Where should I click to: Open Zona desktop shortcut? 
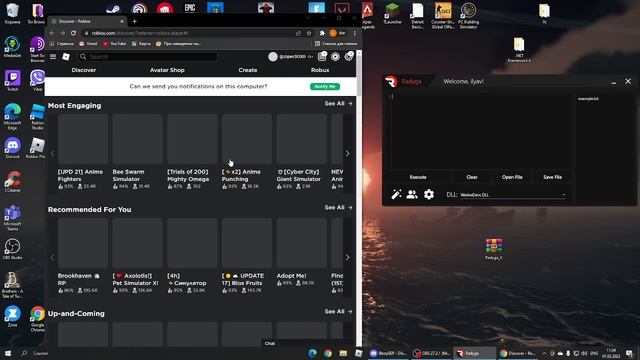point(13,316)
